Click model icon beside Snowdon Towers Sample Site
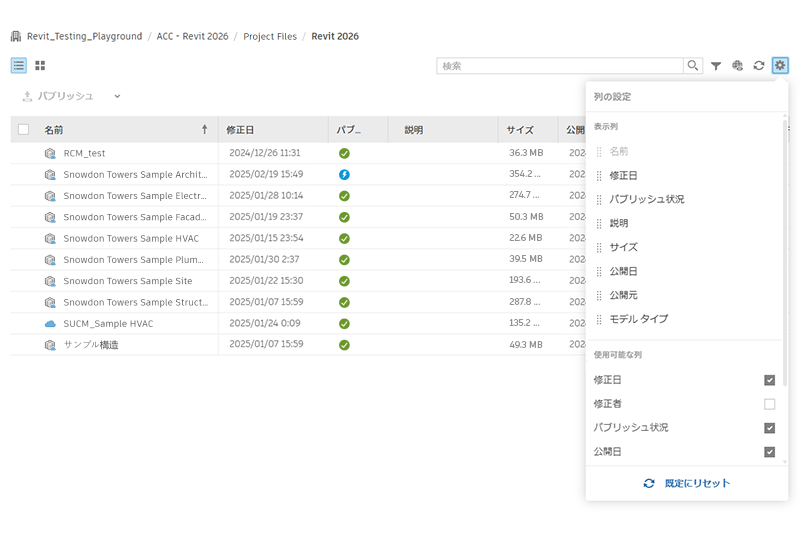This screenshot has height=547, width=800. 50,281
